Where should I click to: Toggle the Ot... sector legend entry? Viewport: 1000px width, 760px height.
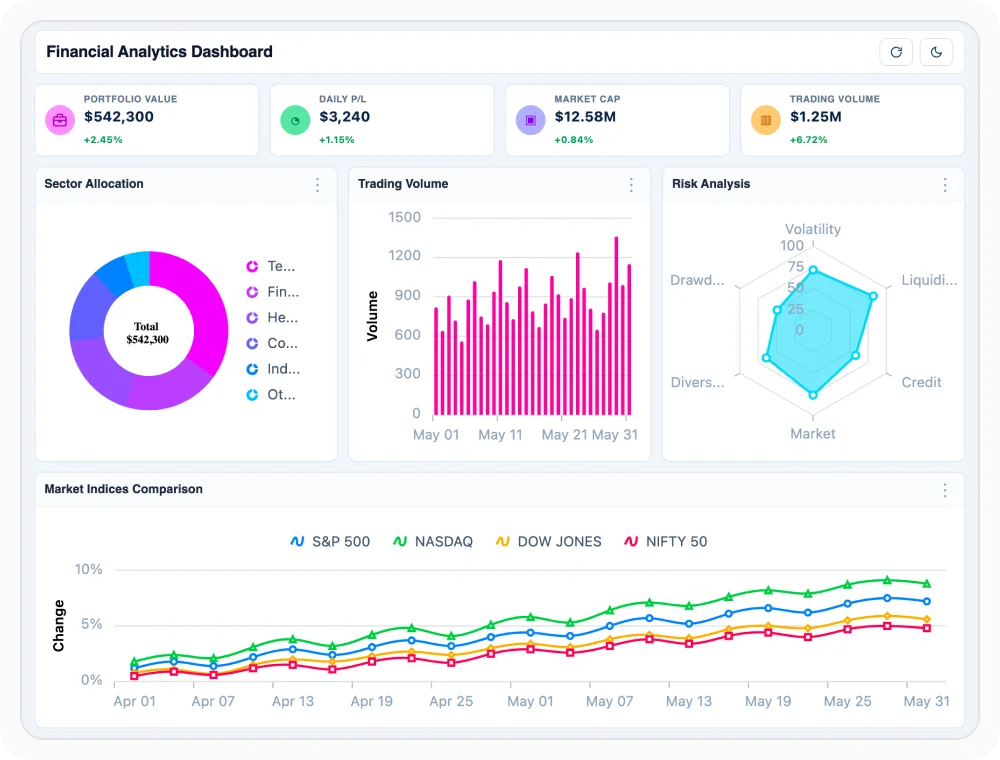271,395
